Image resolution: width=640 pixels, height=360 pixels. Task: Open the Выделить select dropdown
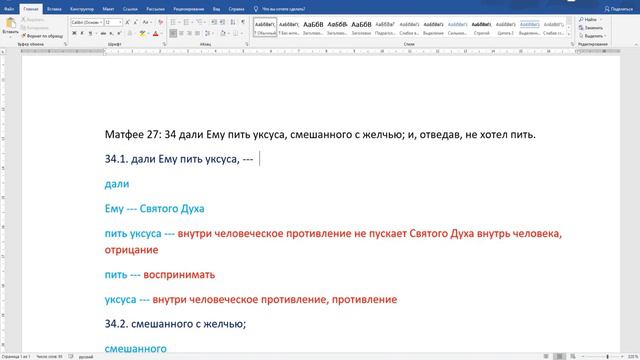[592, 36]
